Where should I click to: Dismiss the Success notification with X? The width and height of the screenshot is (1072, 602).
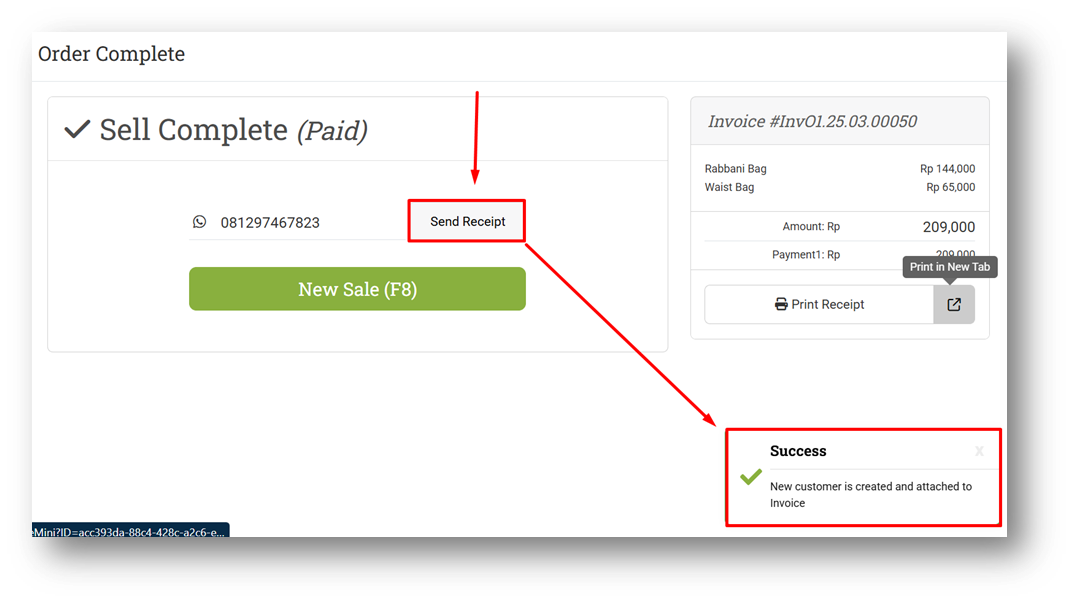click(x=979, y=451)
